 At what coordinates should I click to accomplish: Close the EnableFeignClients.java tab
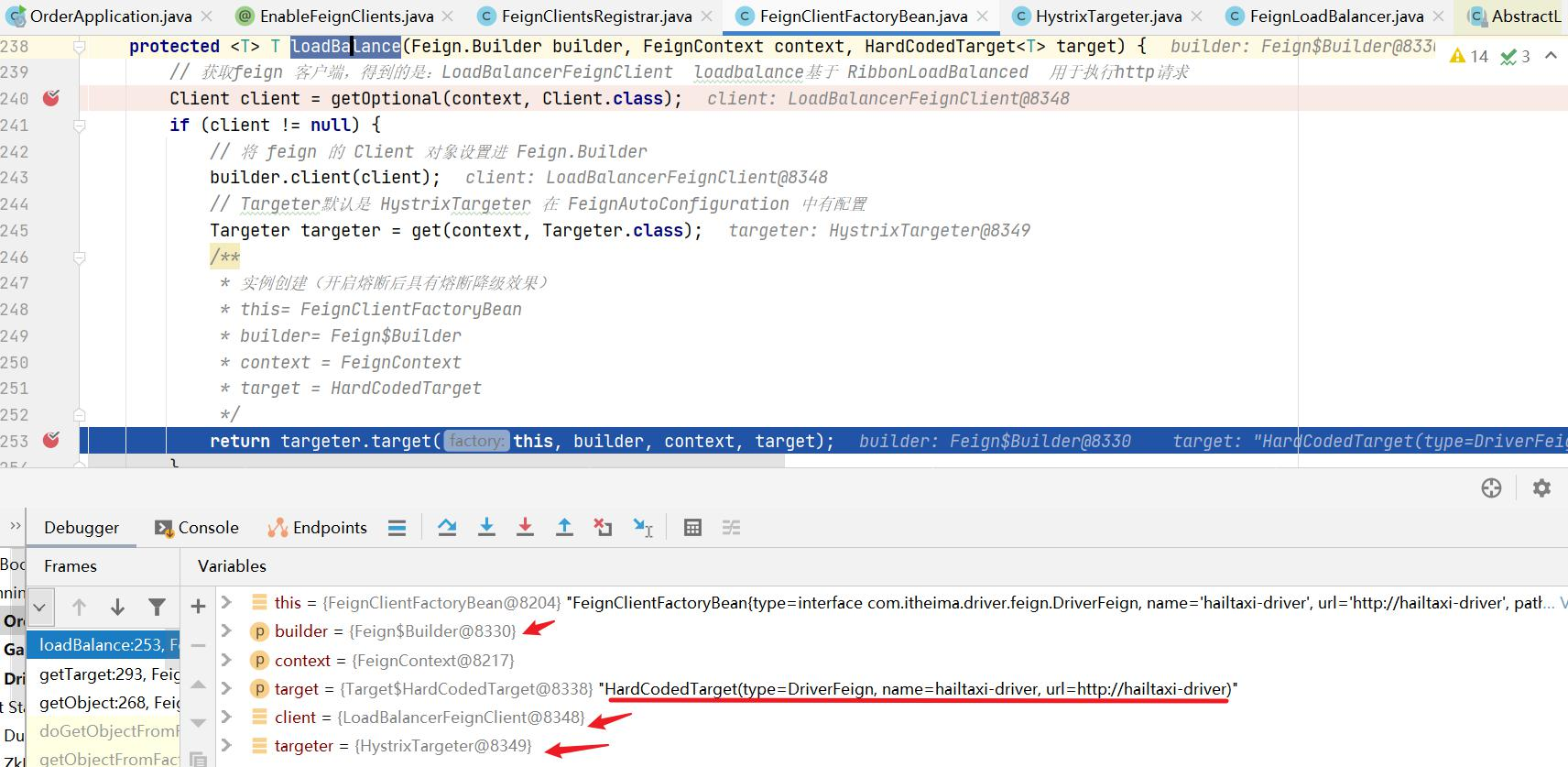coord(447,16)
